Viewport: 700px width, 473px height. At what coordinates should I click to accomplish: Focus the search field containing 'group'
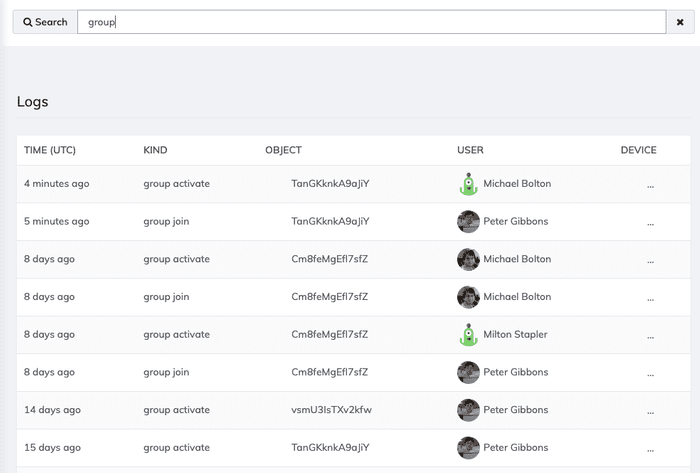[370, 22]
